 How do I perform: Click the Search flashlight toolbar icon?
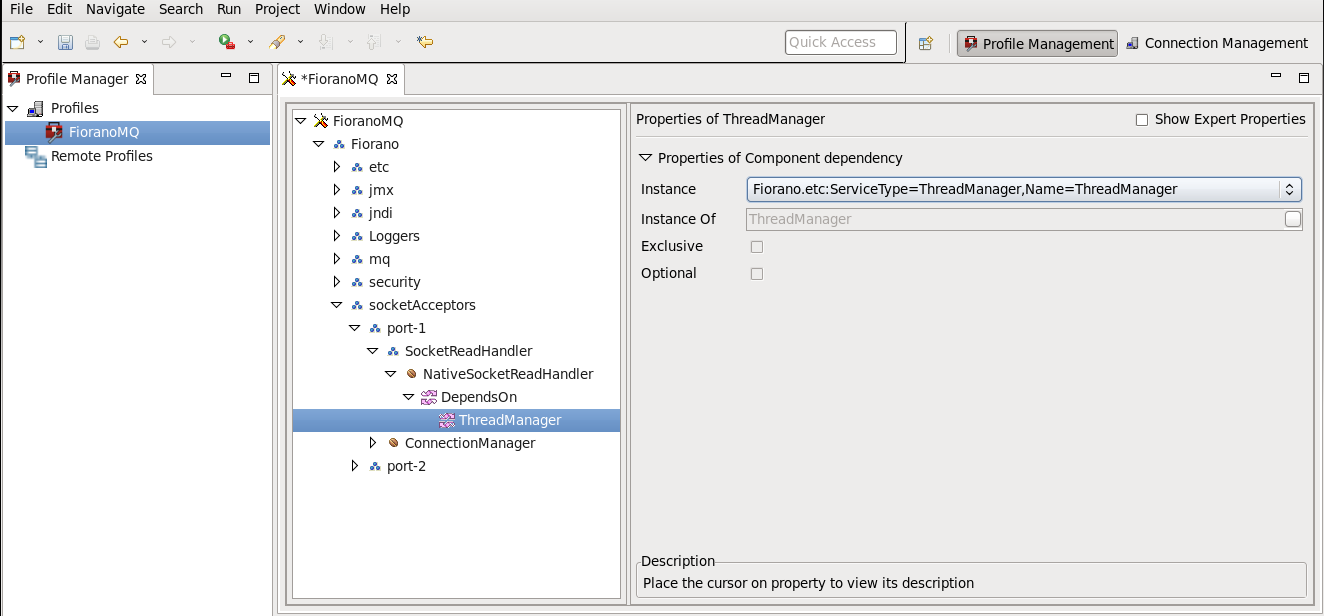point(278,42)
